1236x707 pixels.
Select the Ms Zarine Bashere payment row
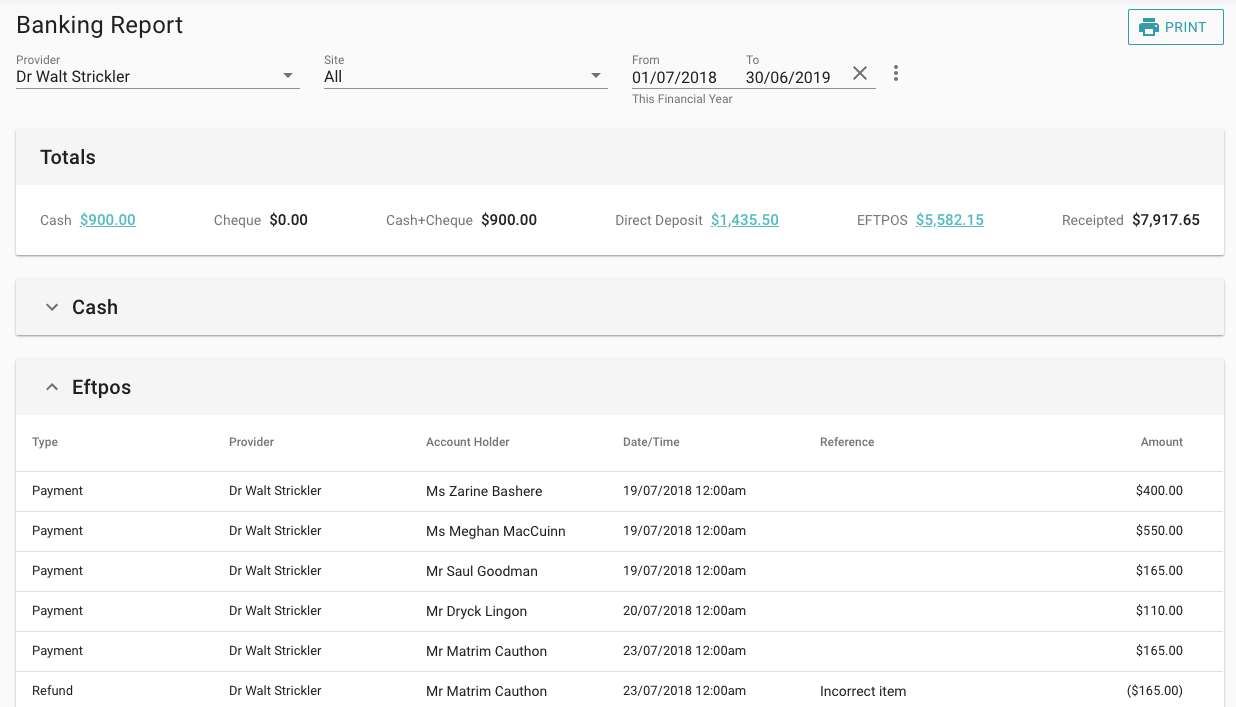pyautogui.click(x=484, y=491)
